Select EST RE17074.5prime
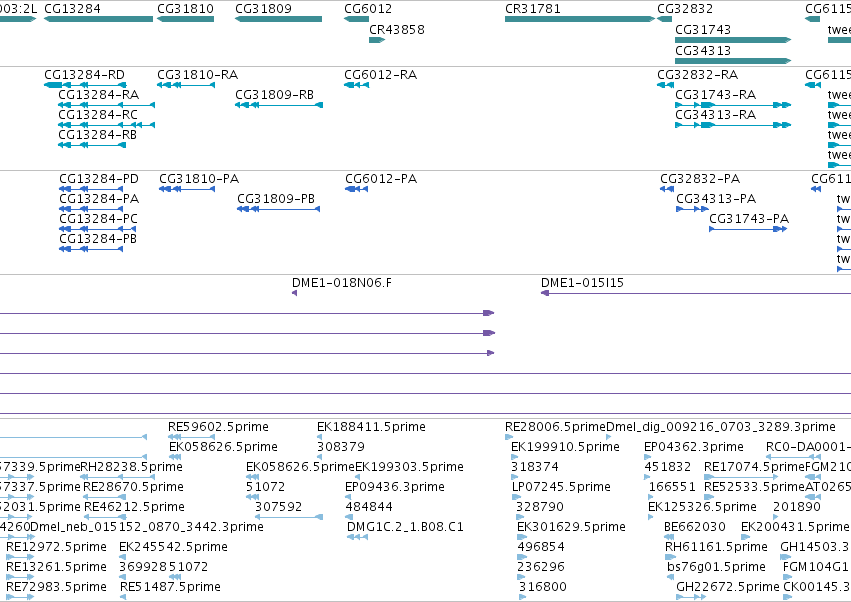Screen dimensions: 851x602 (741, 477)
